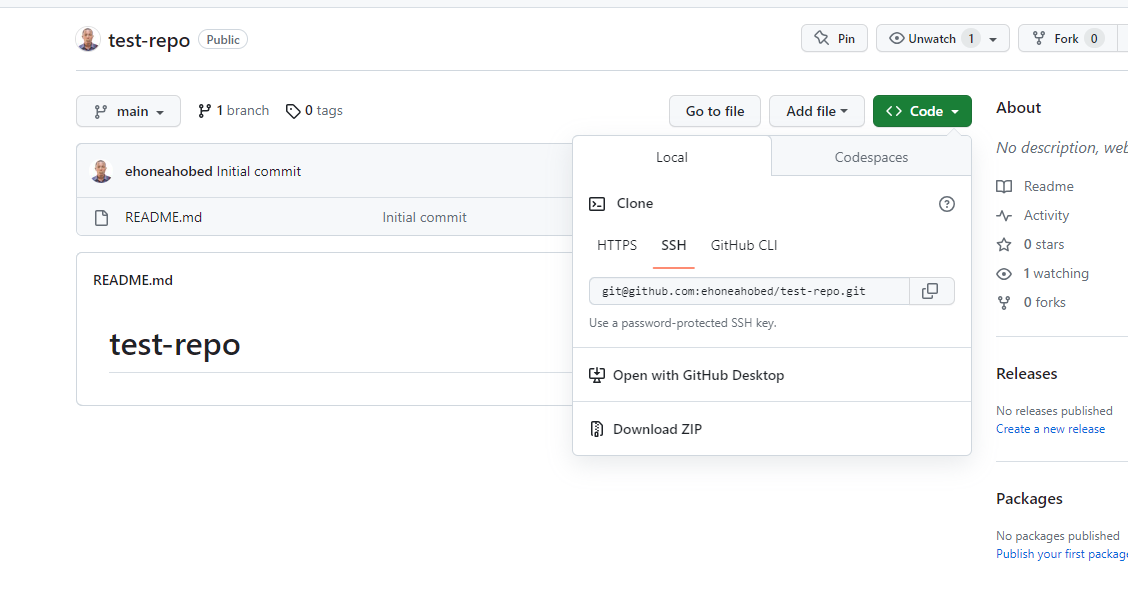Click the owner avatar beside test-repo title
This screenshot has width=1128, height=598.
(88, 40)
